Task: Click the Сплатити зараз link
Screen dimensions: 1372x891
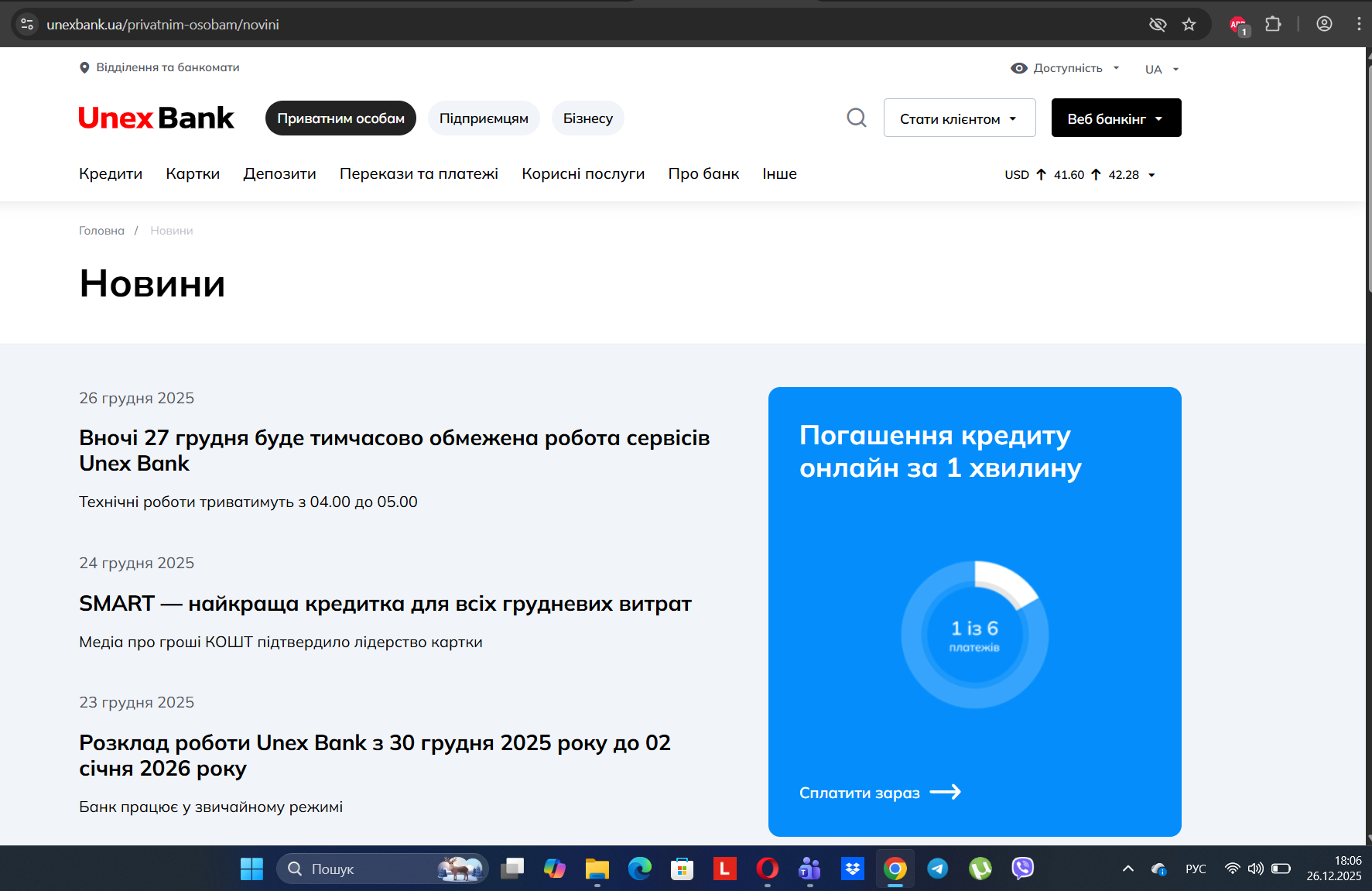Action: 880,793
